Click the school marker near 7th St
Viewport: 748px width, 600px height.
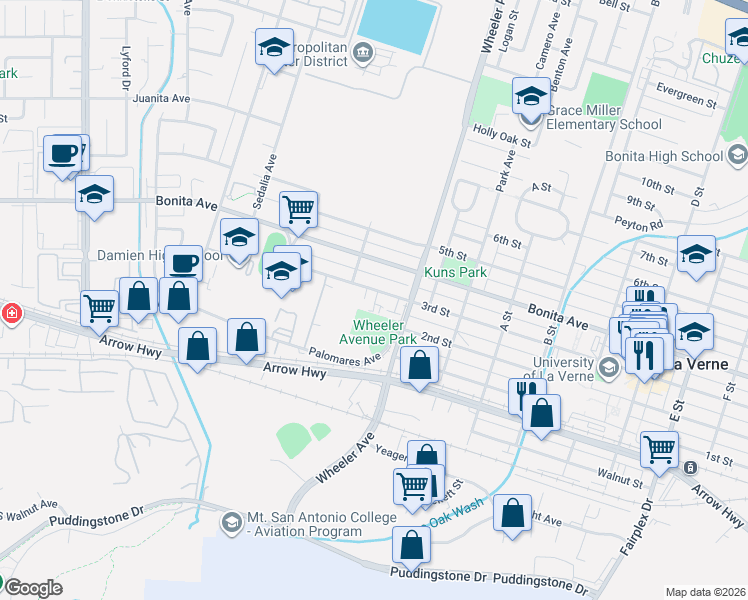click(x=696, y=254)
